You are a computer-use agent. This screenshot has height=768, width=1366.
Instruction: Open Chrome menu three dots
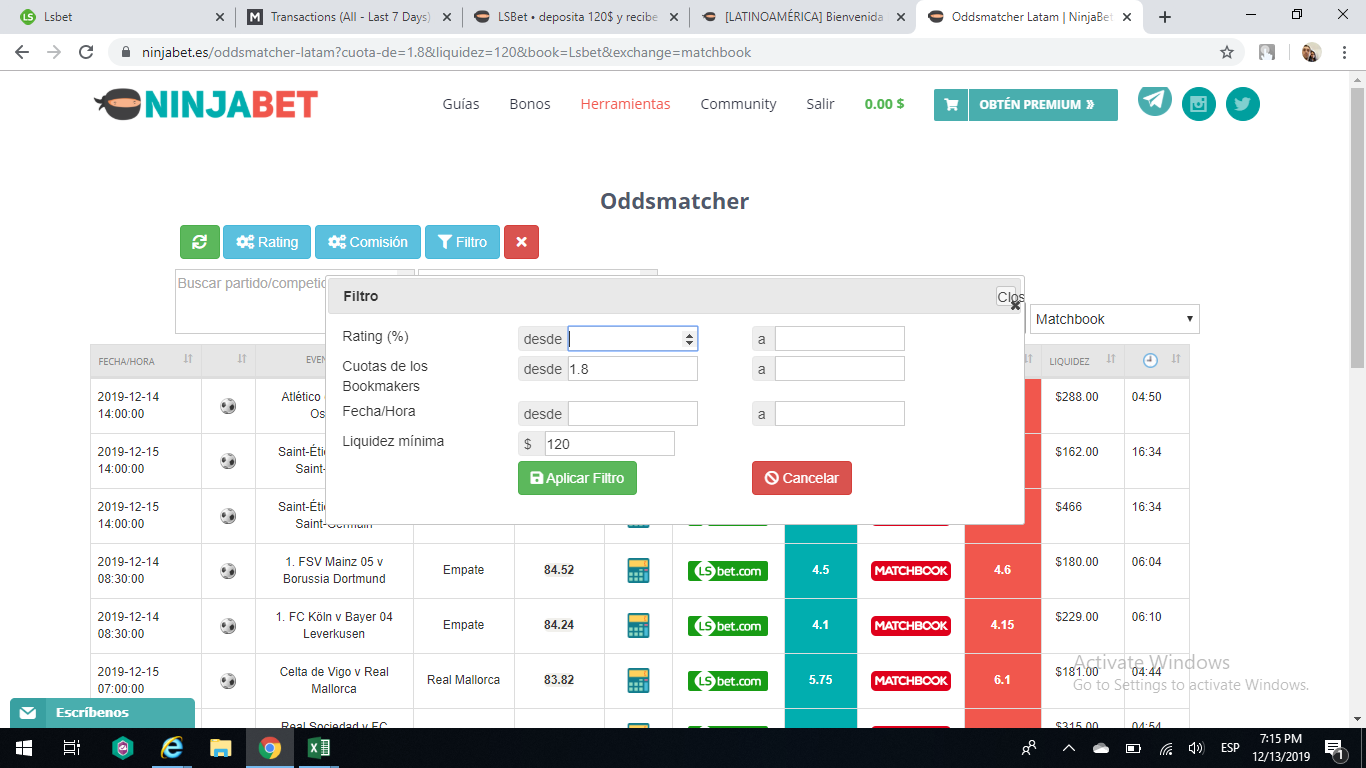[x=1344, y=52]
